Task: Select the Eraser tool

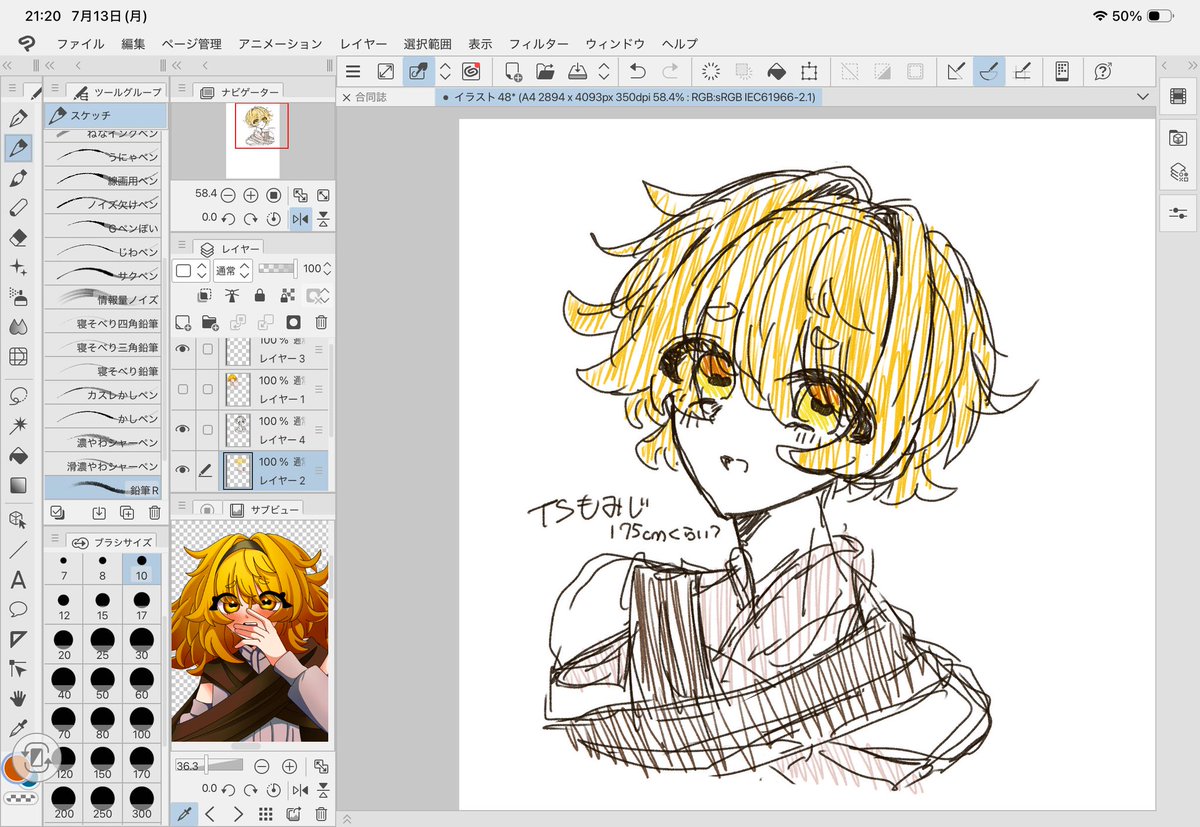Action: click(17, 237)
